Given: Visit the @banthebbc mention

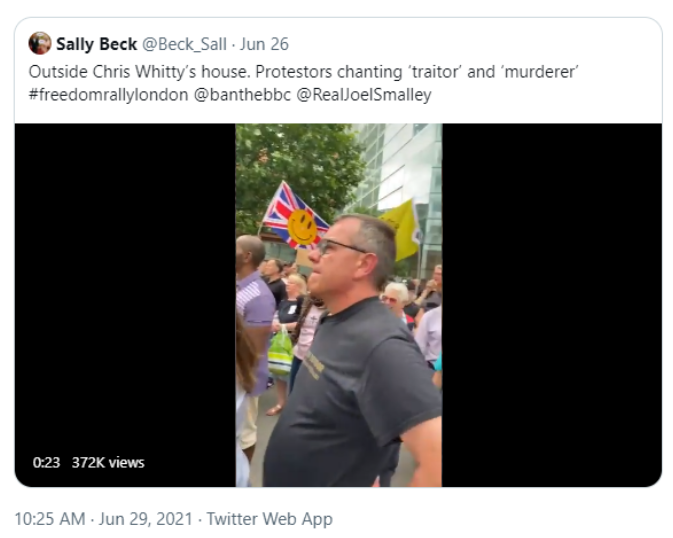Looking at the screenshot, I should 242,94.
